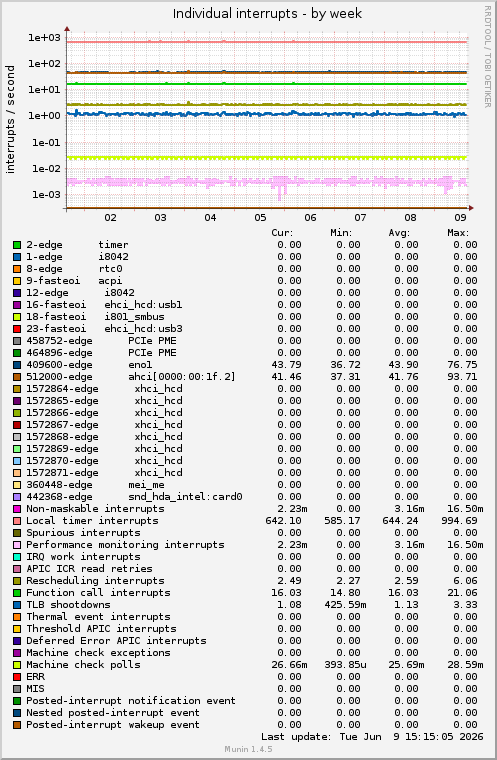
Task: Click the olive Rescheduling interrupts swatch
Action: (x=17, y=581)
